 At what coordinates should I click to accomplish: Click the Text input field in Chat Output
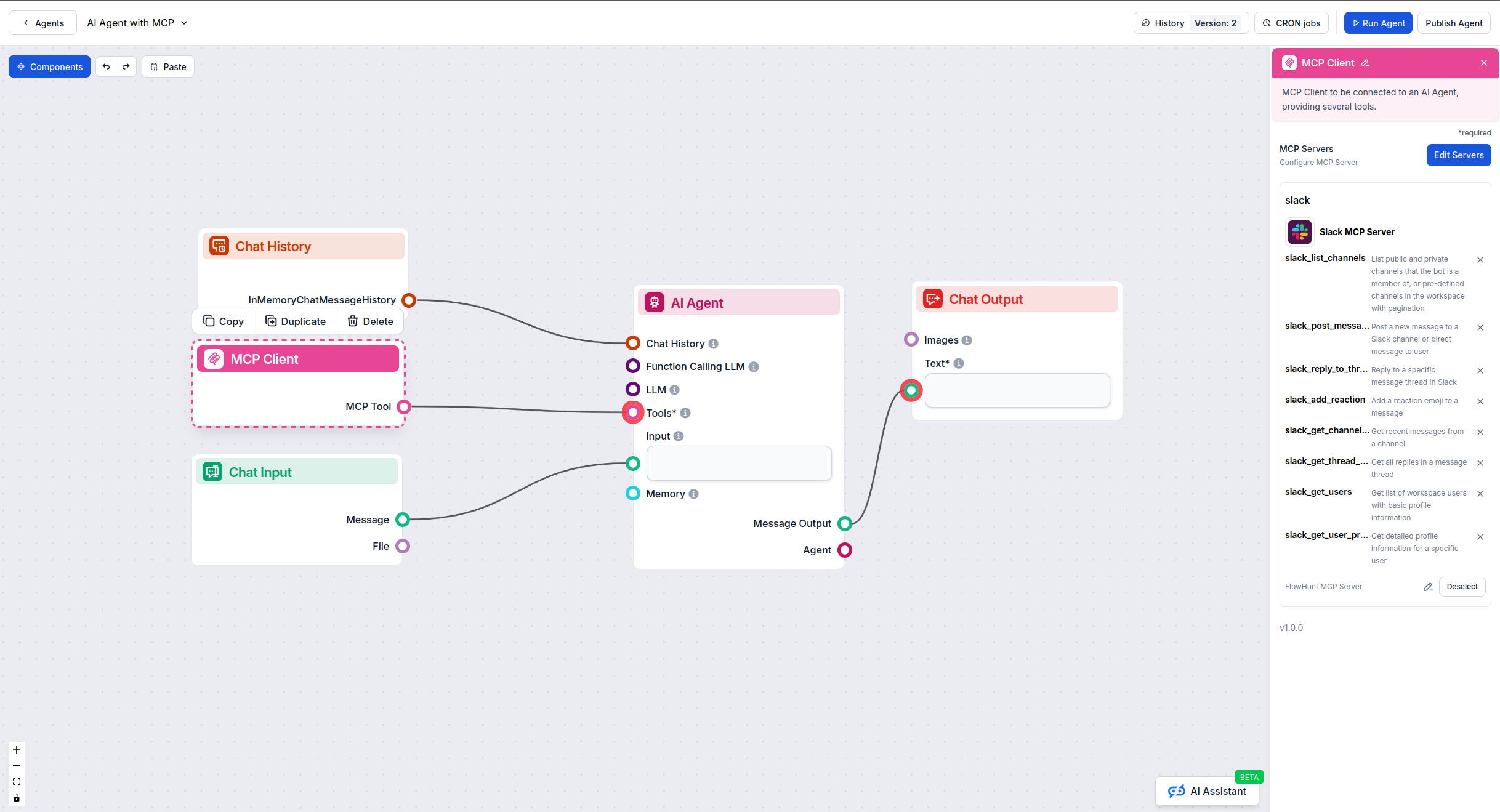click(1017, 390)
